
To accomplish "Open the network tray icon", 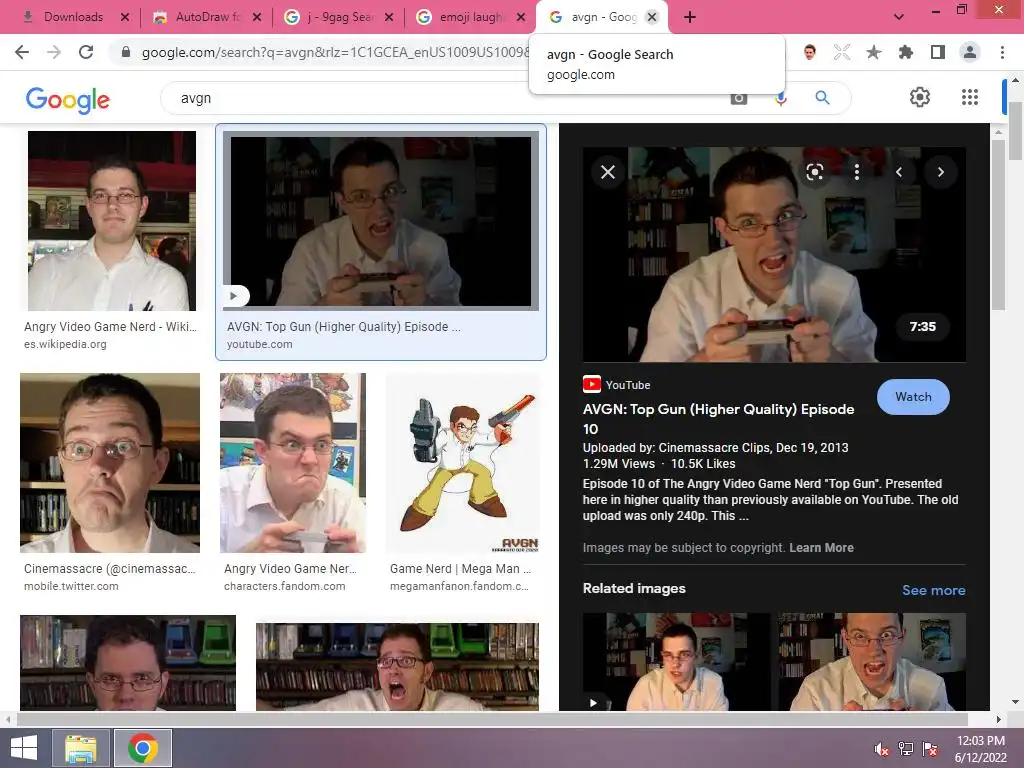I will click(905, 749).
